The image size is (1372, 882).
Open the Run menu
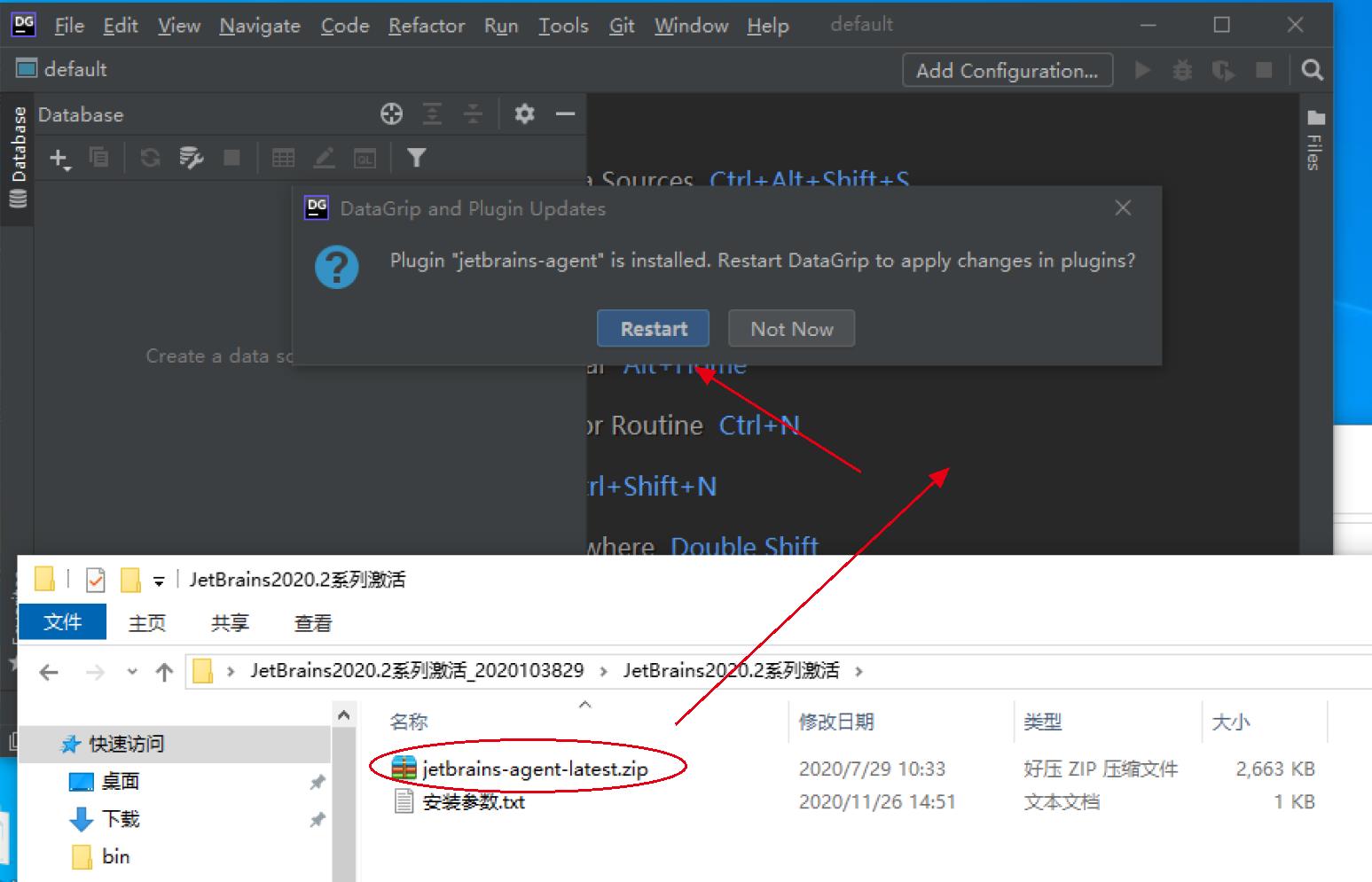pyautogui.click(x=501, y=26)
